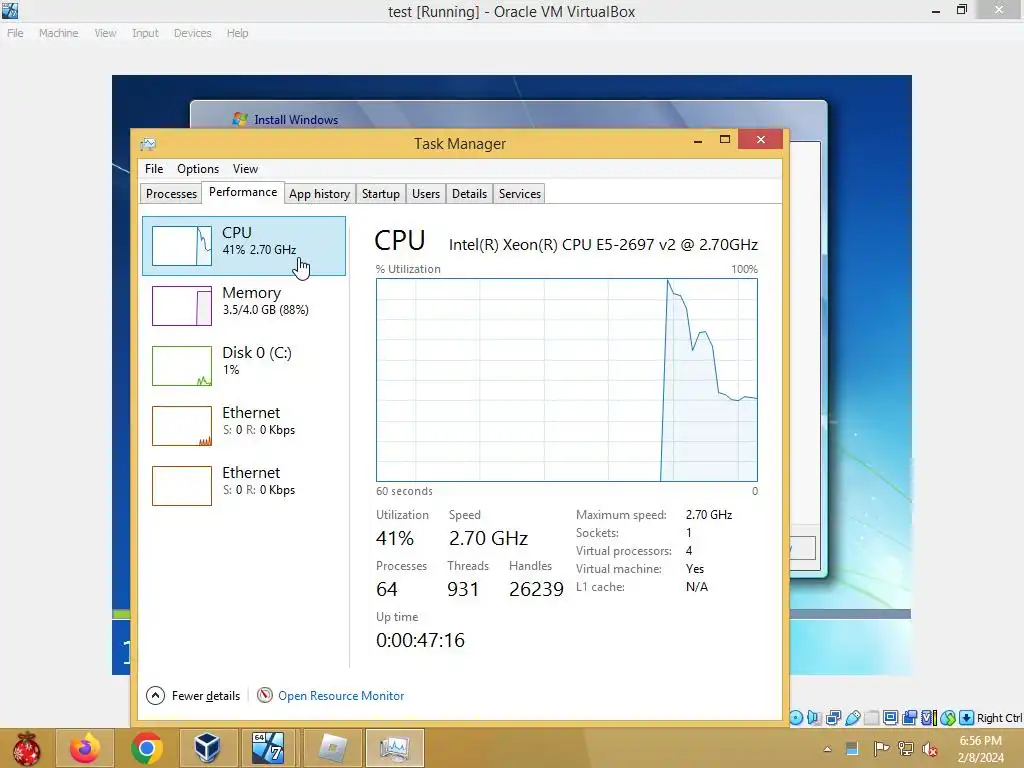Click the Handles value 26239
Image resolution: width=1024 pixels, height=768 pixels.
tap(536, 589)
